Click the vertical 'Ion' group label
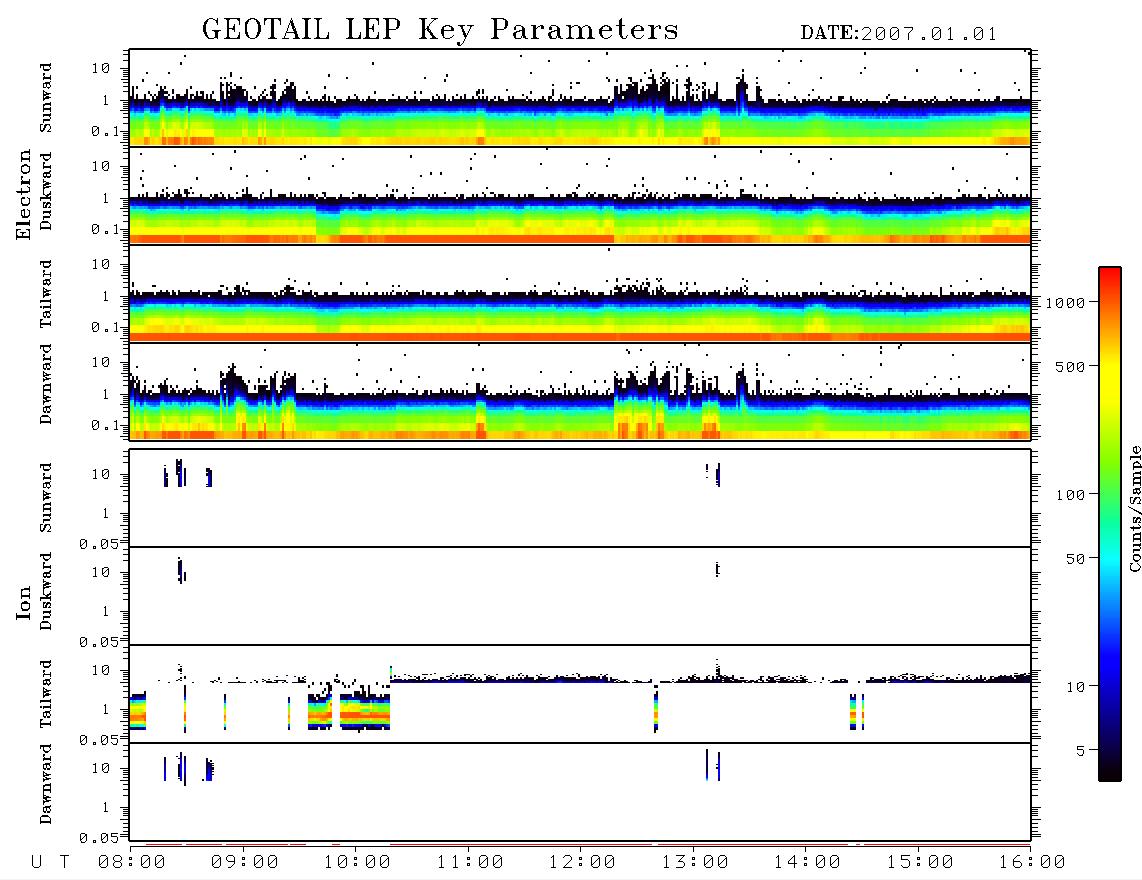 [x=24, y=602]
